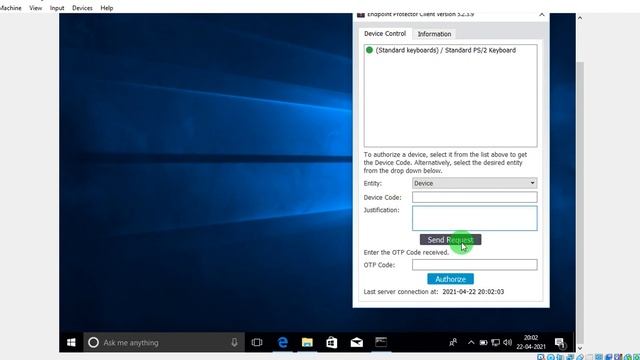The width and height of the screenshot is (640, 360).
Task: Click the People icon in the taskbar
Action: (x=453, y=342)
